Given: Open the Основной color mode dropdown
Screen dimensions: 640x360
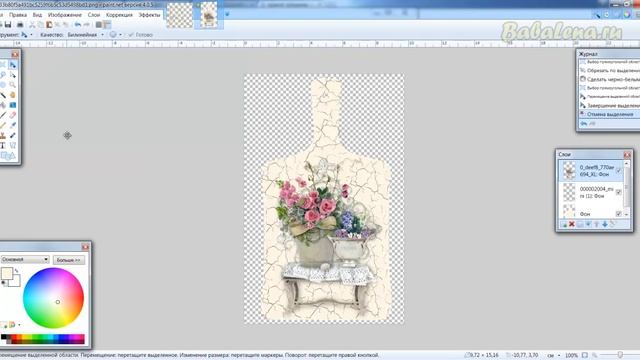Looking at the screenshot, I should tap(25, 260).
